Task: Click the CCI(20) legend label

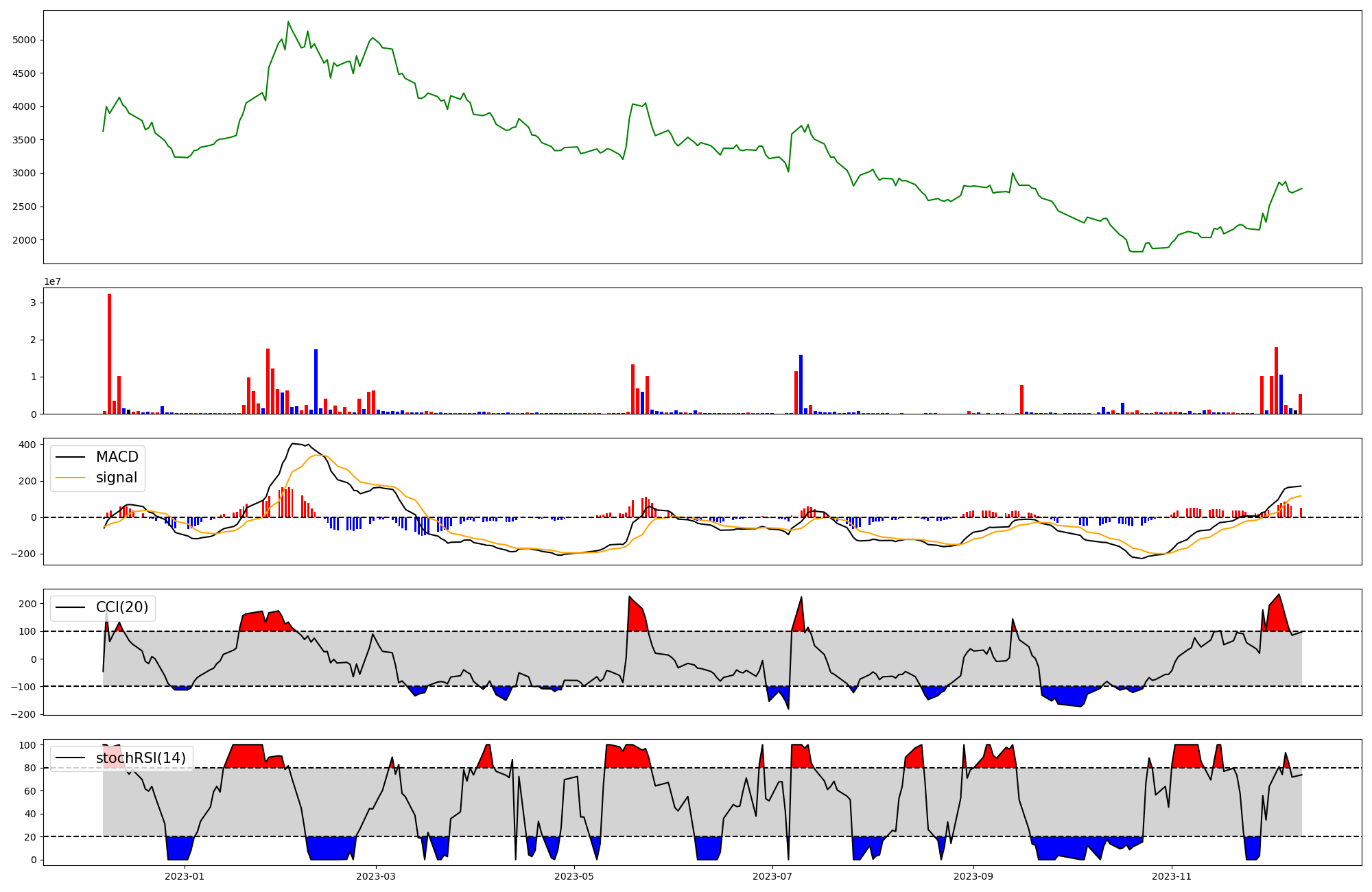Action: 122,607
